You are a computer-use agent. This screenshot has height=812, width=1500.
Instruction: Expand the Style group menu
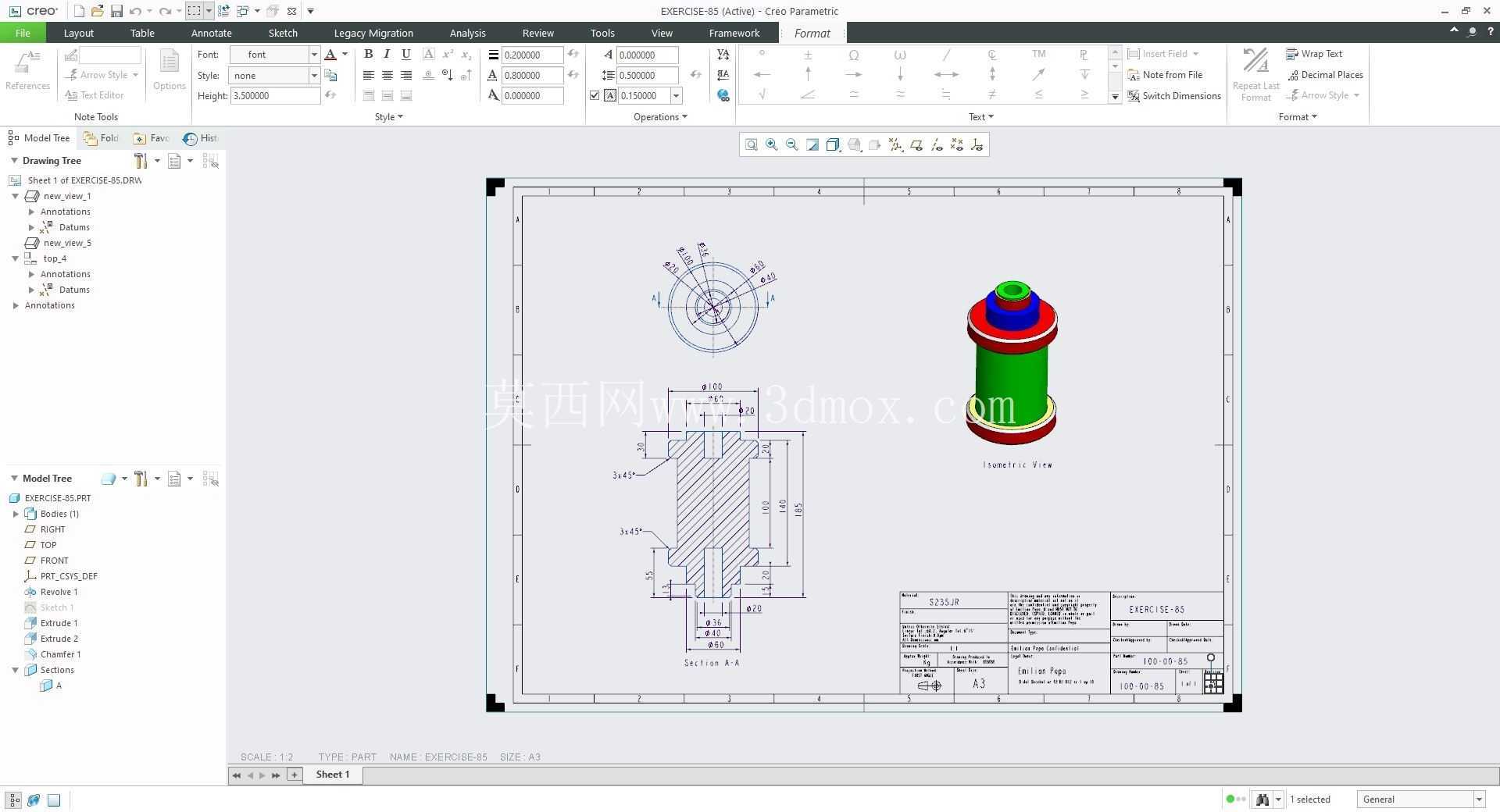tap(389, 116)
